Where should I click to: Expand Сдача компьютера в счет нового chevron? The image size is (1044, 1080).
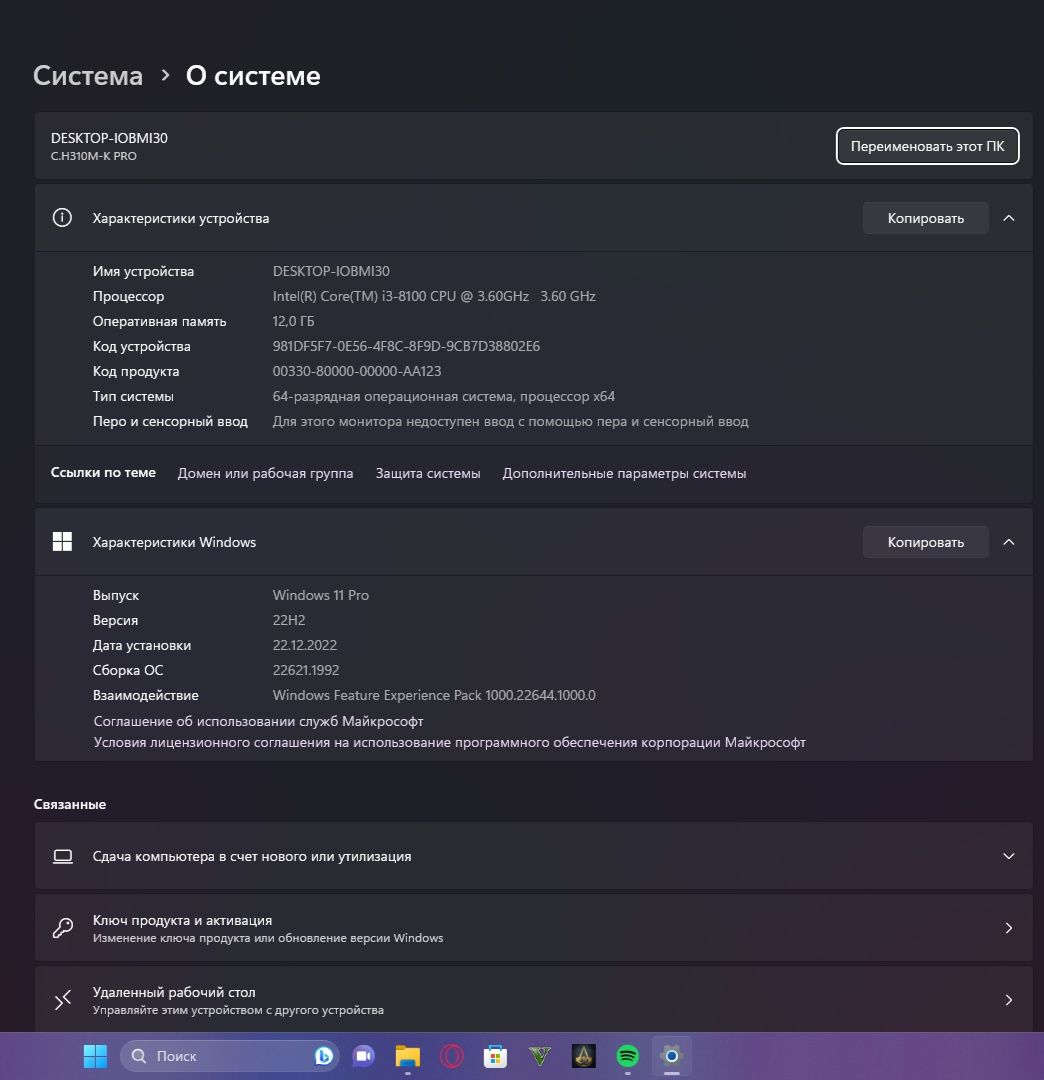1009,856
